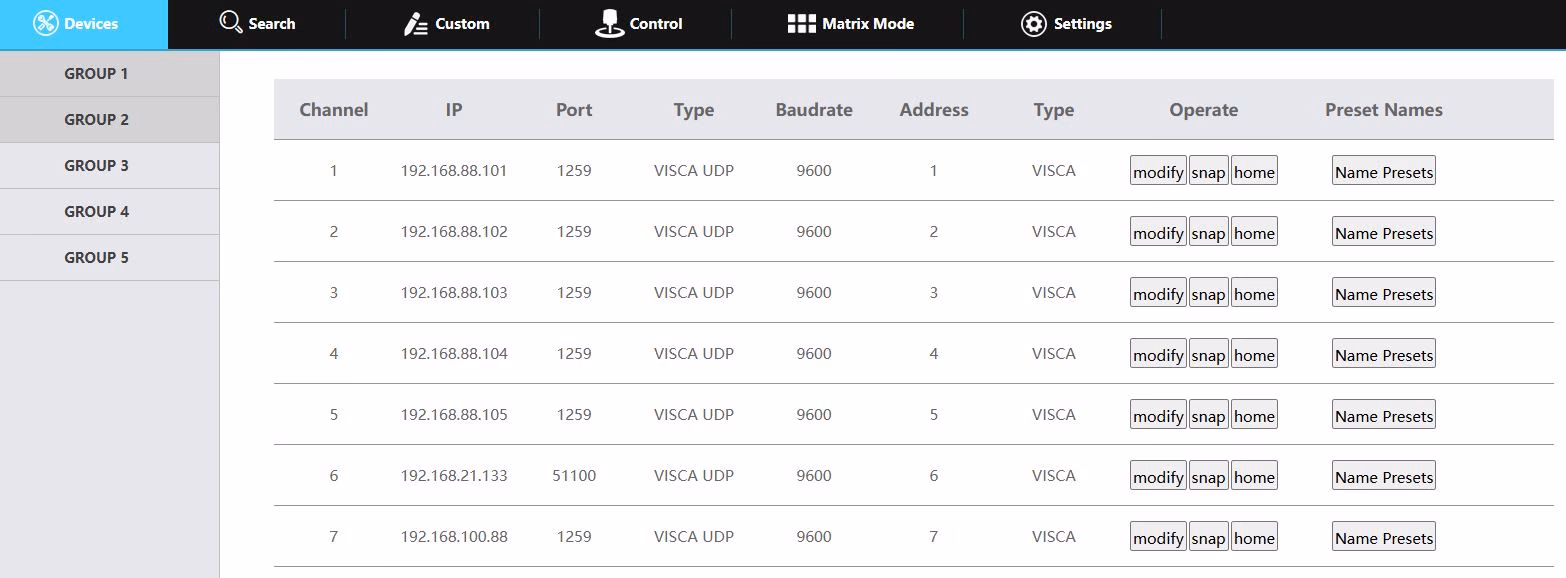
Task: Click the Custom pencil icon
Action: point(415,24)
